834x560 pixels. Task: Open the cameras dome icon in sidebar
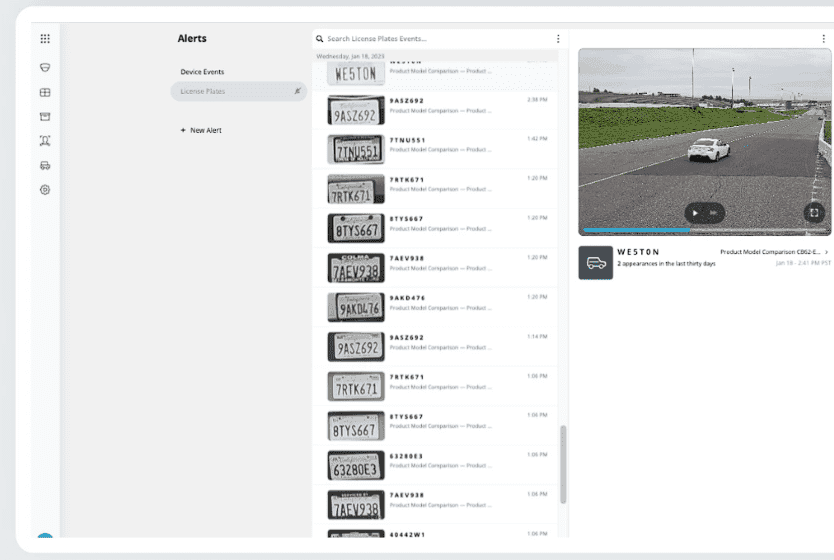click(x=45, y=68)
